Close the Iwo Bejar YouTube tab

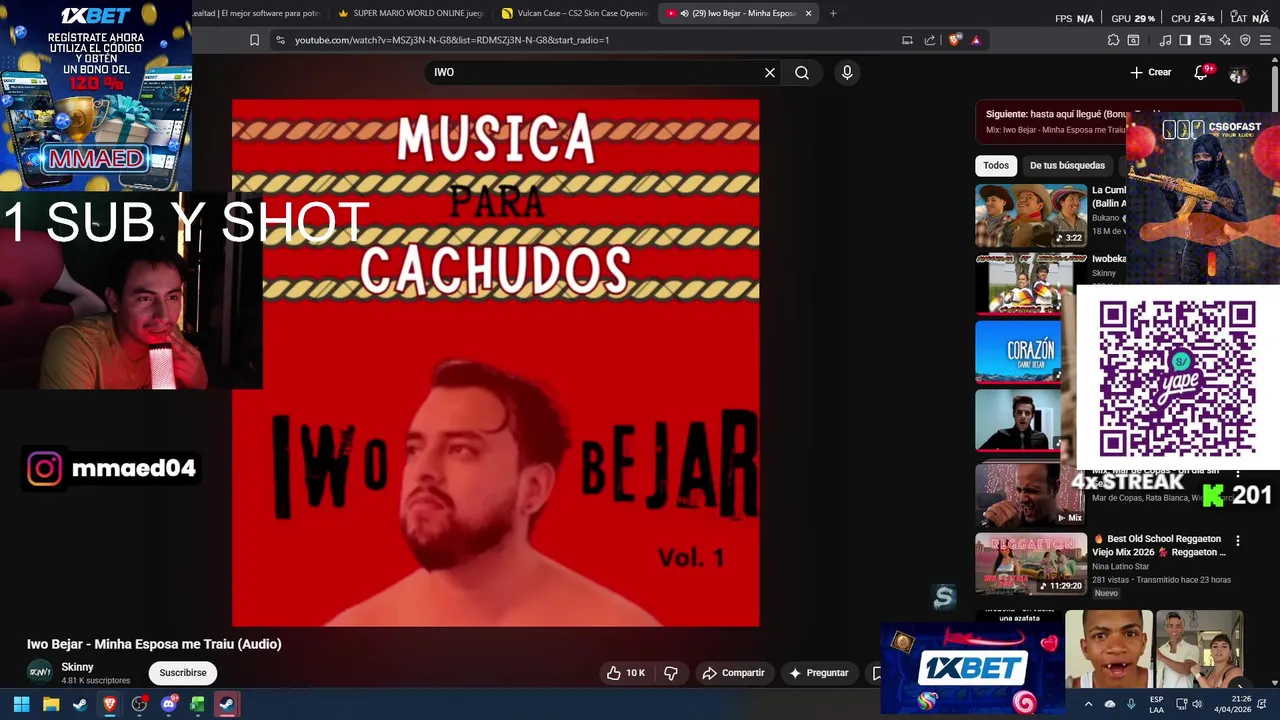808,13
